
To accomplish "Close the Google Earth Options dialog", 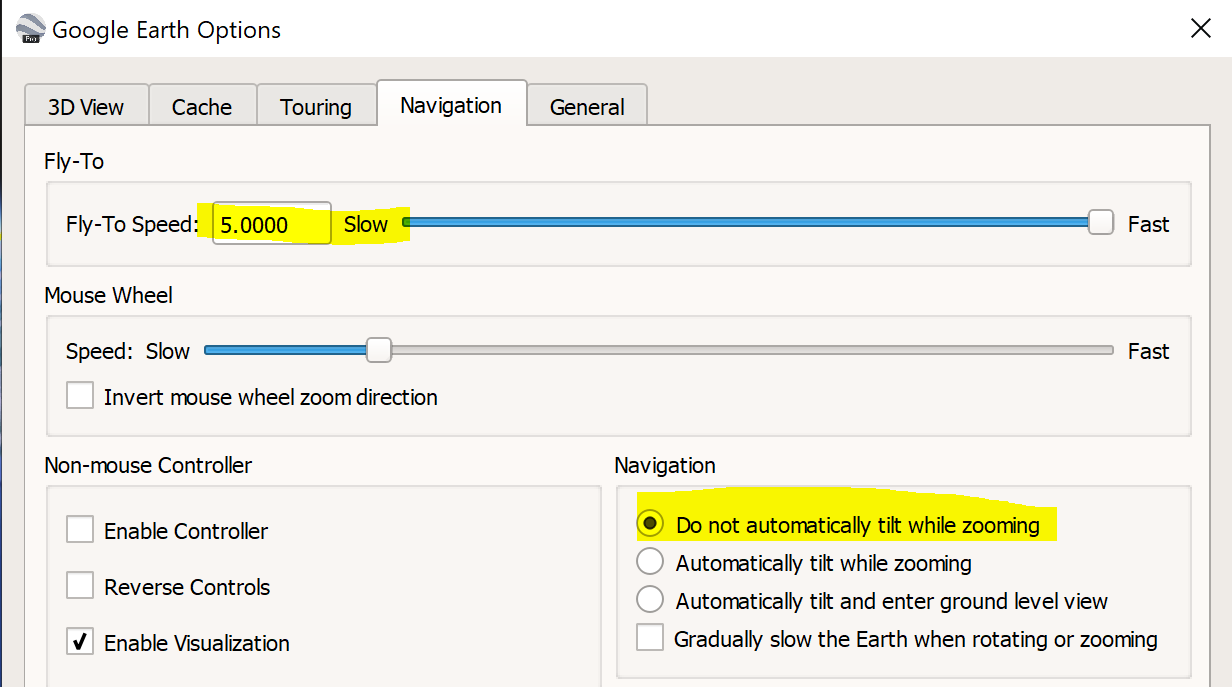I will (x=1201, y=28).
